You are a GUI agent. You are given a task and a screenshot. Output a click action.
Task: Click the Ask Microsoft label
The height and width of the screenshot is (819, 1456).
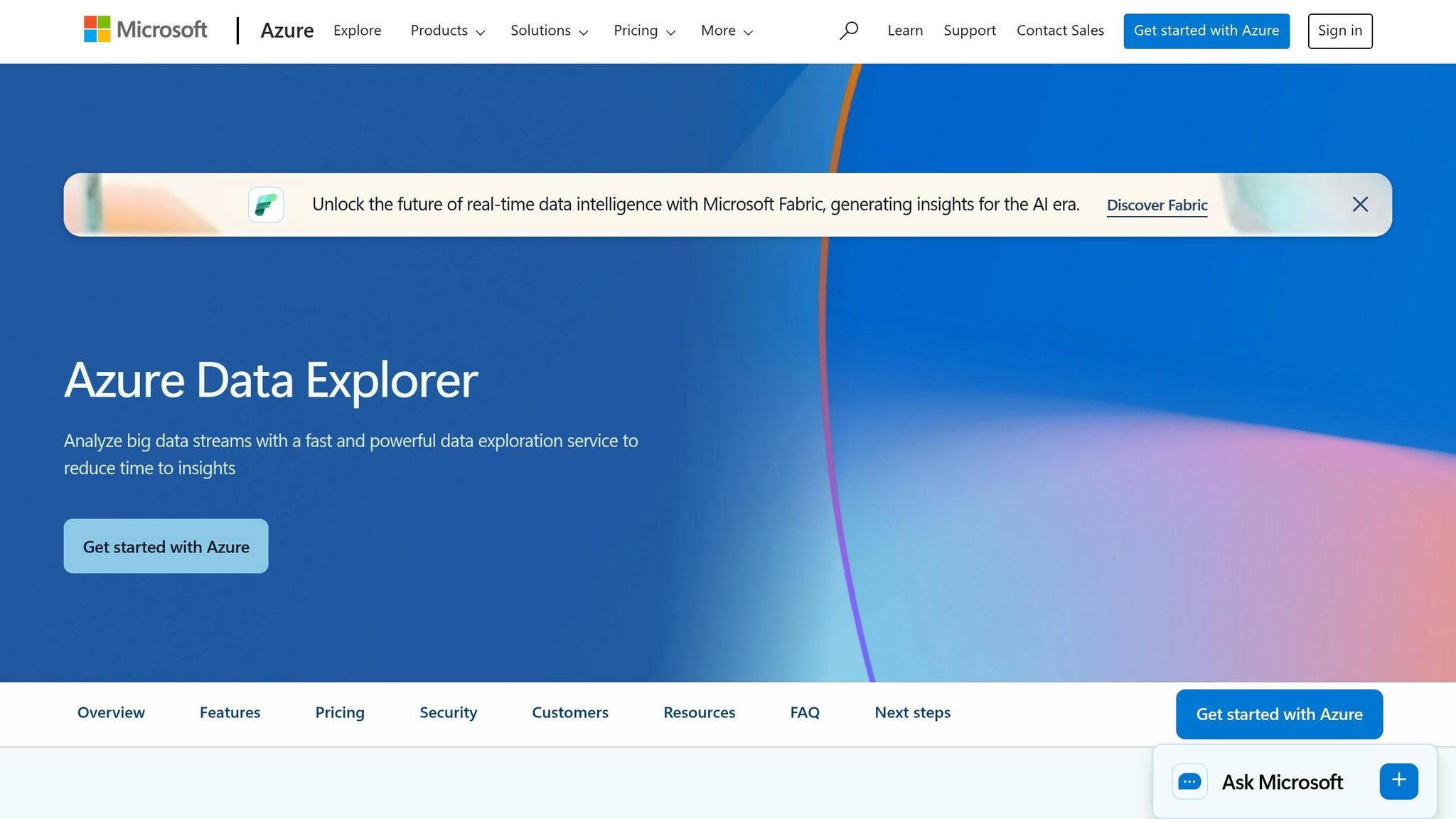[1282, 782]
